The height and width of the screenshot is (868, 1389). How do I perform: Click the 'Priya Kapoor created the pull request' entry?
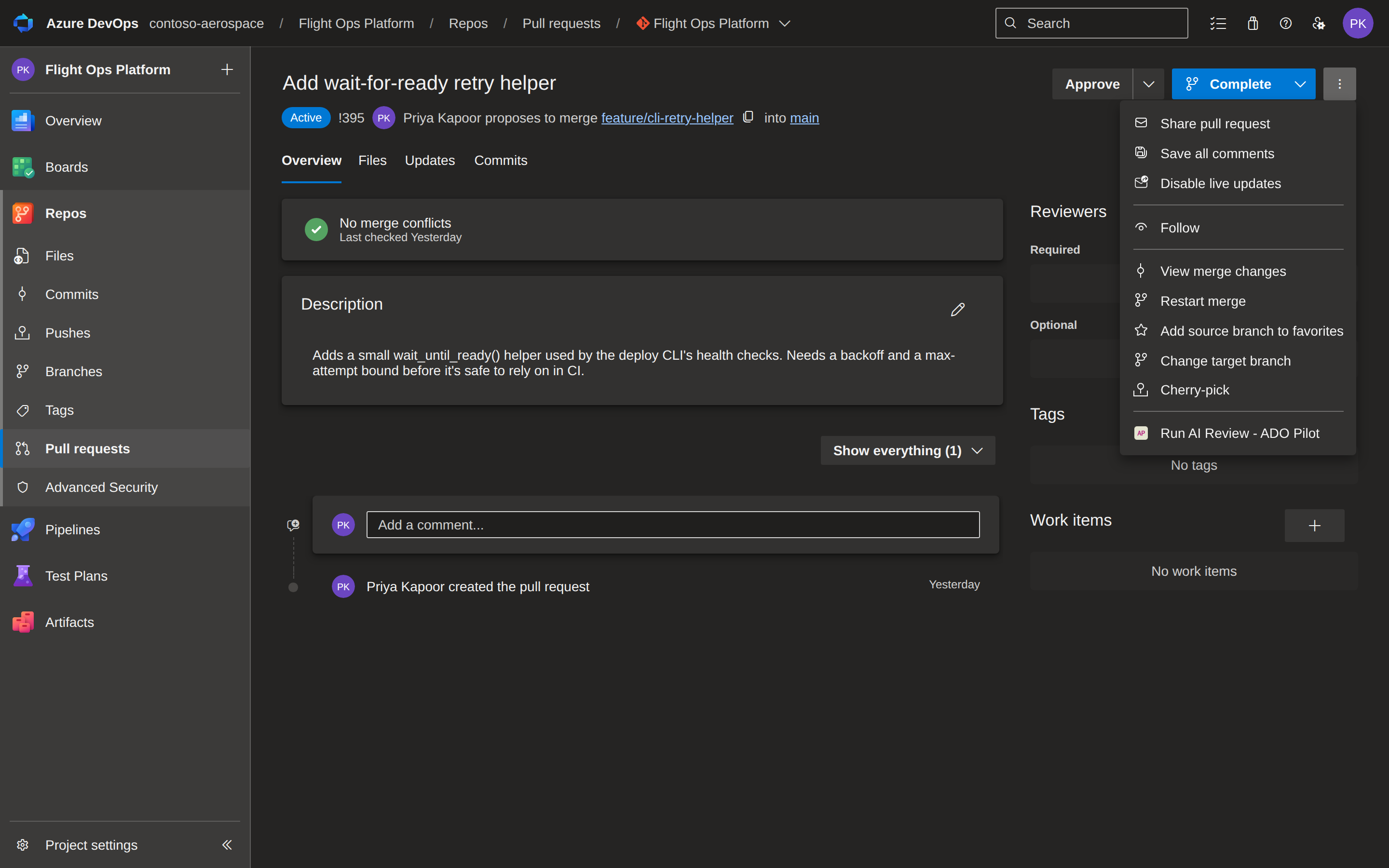477,587
